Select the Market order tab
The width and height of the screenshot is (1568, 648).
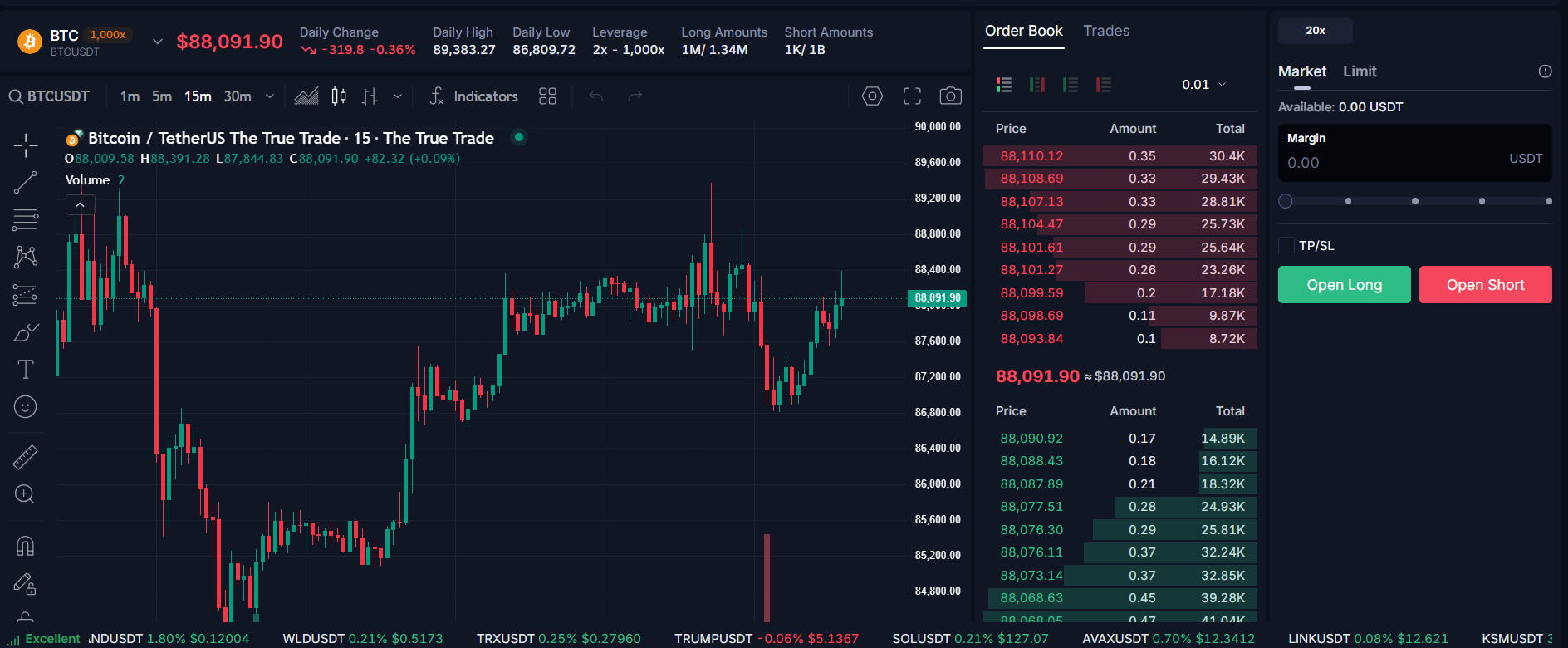1302,71
